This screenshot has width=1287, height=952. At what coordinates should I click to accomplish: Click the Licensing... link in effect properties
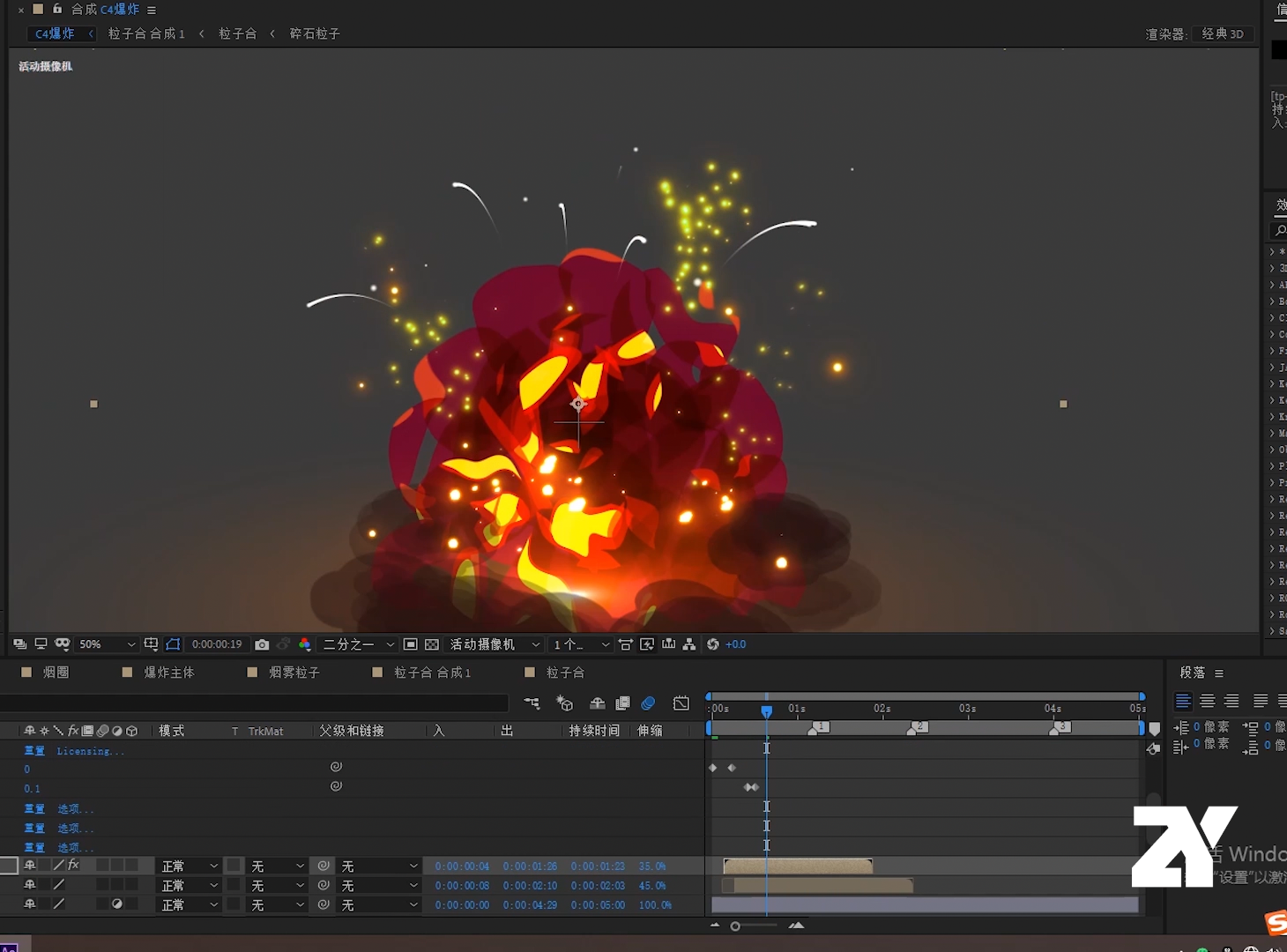(x=90, y=751)
